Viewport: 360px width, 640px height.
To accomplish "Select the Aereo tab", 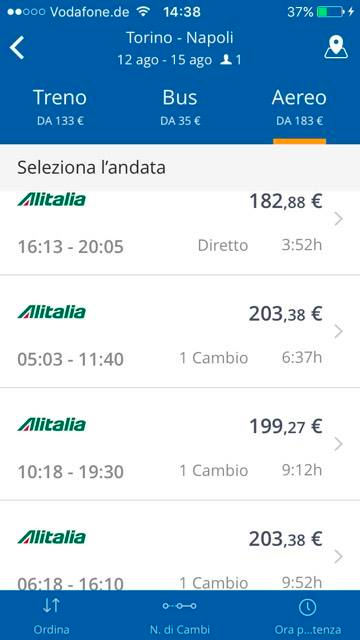I will point(299,107).
